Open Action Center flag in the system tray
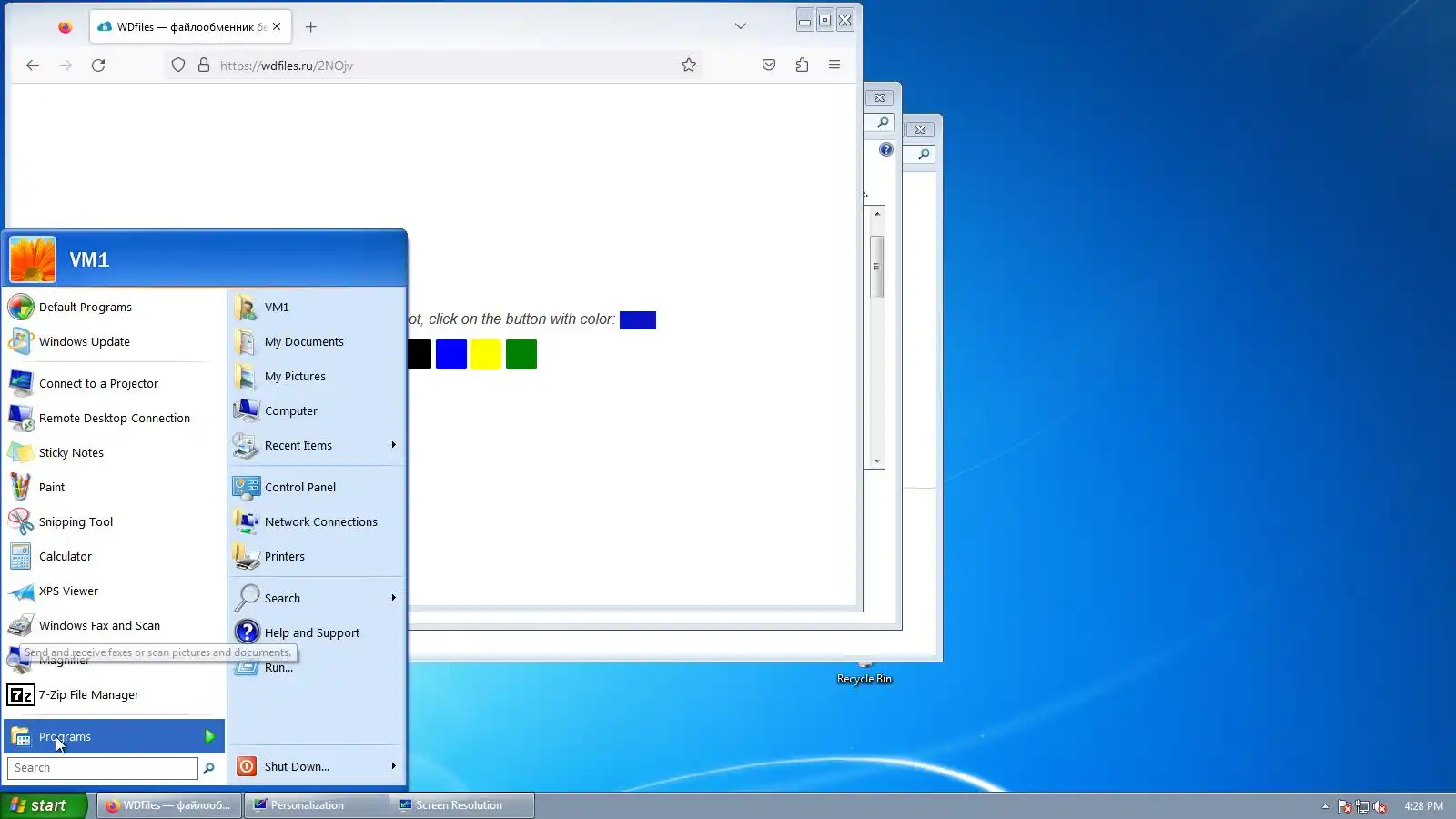The image size is (1456, 819). (x=1345, y=806)
